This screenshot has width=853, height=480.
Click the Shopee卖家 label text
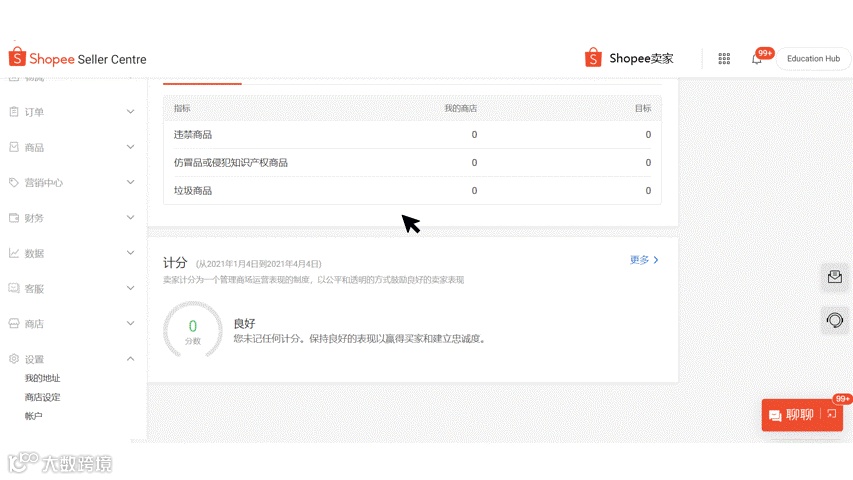641,58
